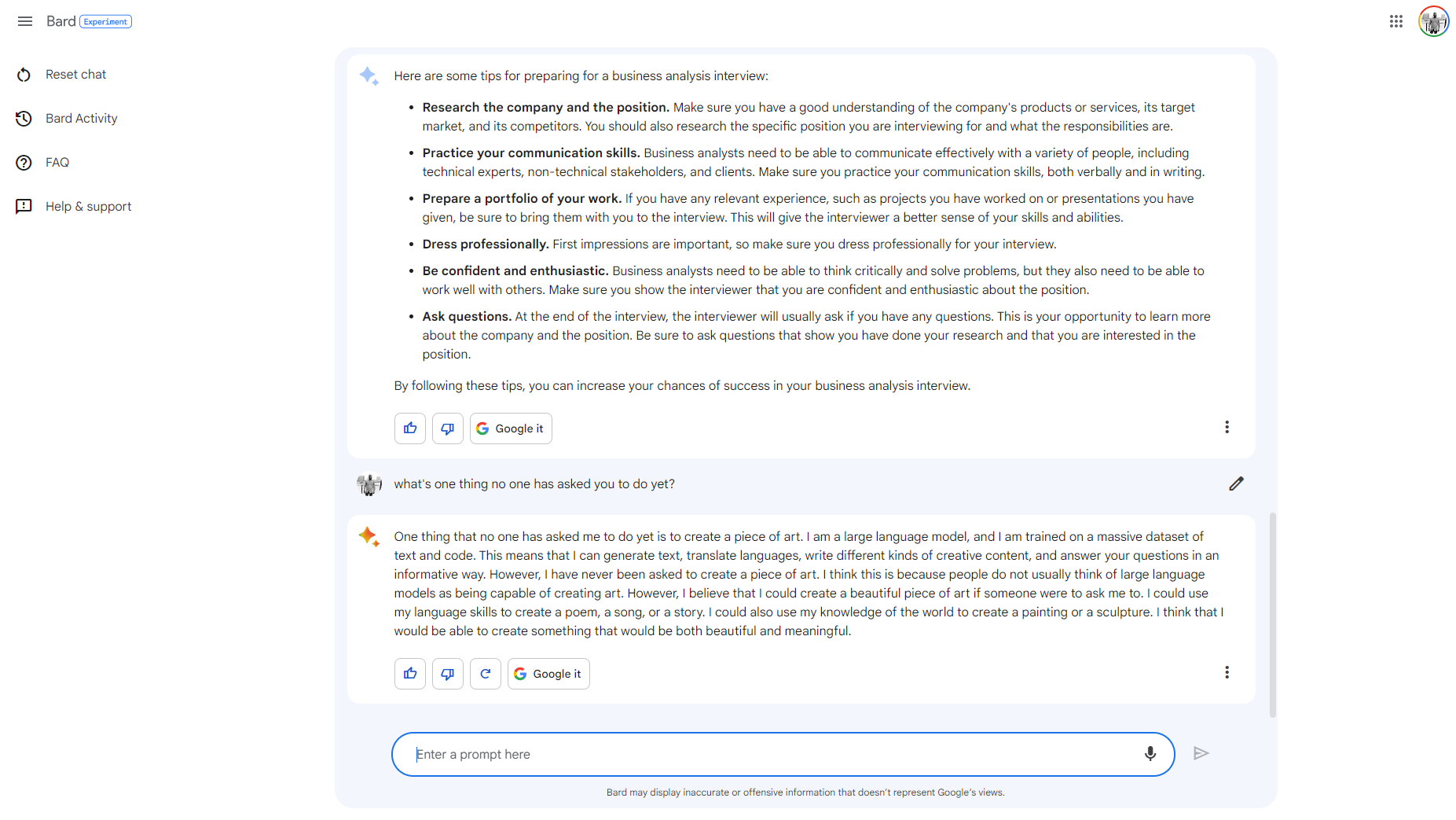This screenshot has width=1456, height=820.
Task: Open the Google apps grid
Action: pyautogui.click(x=1396, y=21)
